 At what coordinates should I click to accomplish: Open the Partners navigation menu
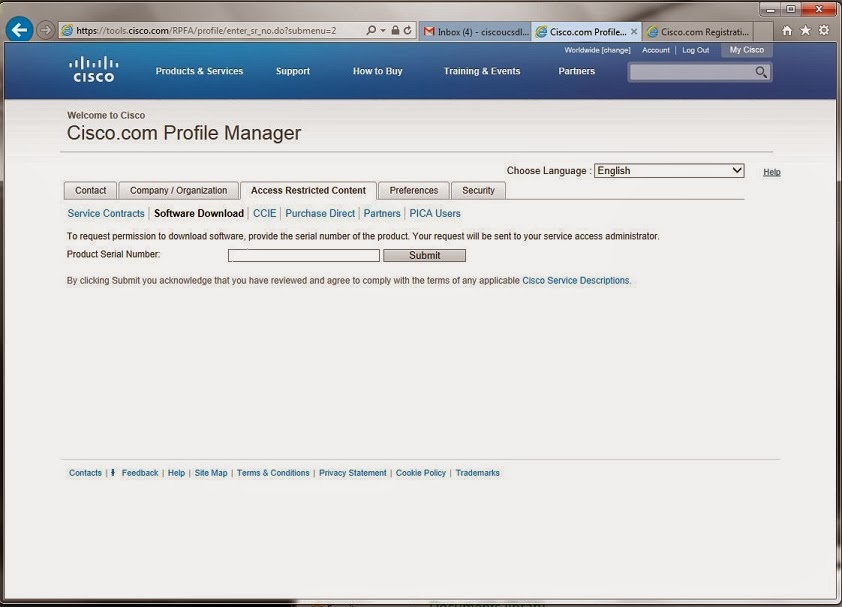[576, 71]
